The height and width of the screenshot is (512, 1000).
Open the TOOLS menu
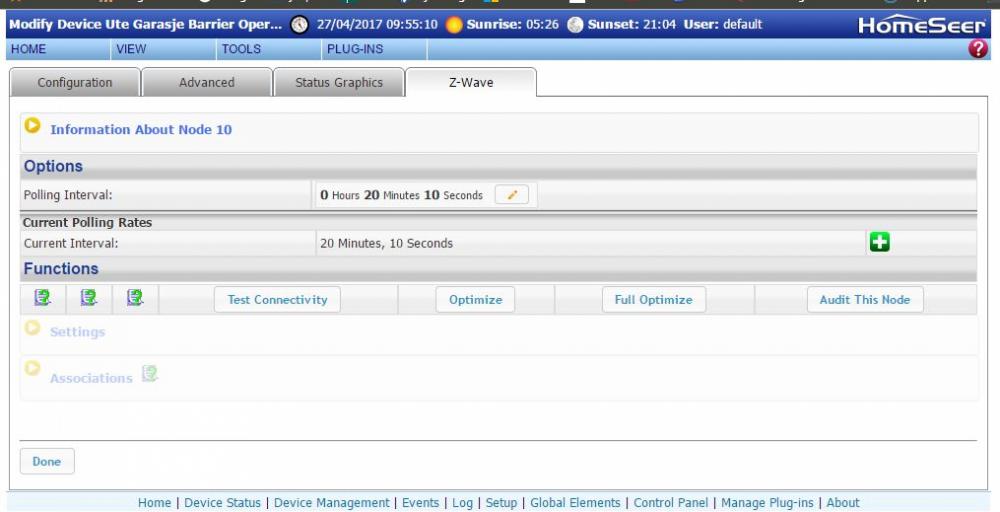tap(240, 48)
